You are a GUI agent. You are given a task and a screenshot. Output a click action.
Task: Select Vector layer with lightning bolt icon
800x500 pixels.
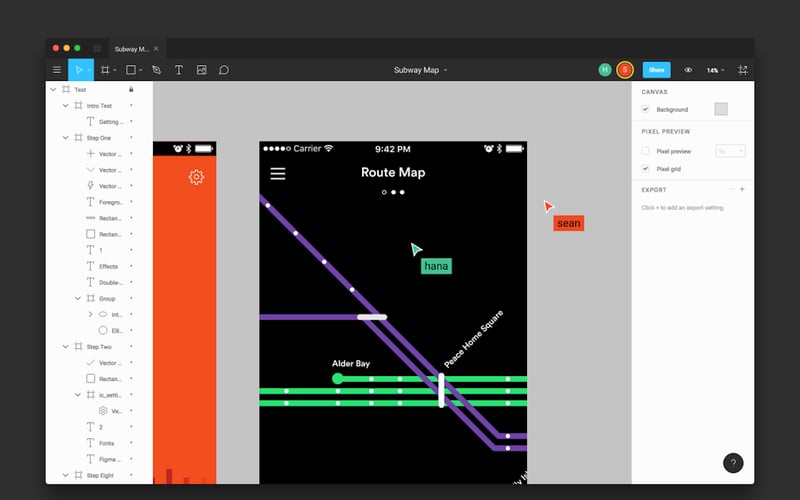110,186
